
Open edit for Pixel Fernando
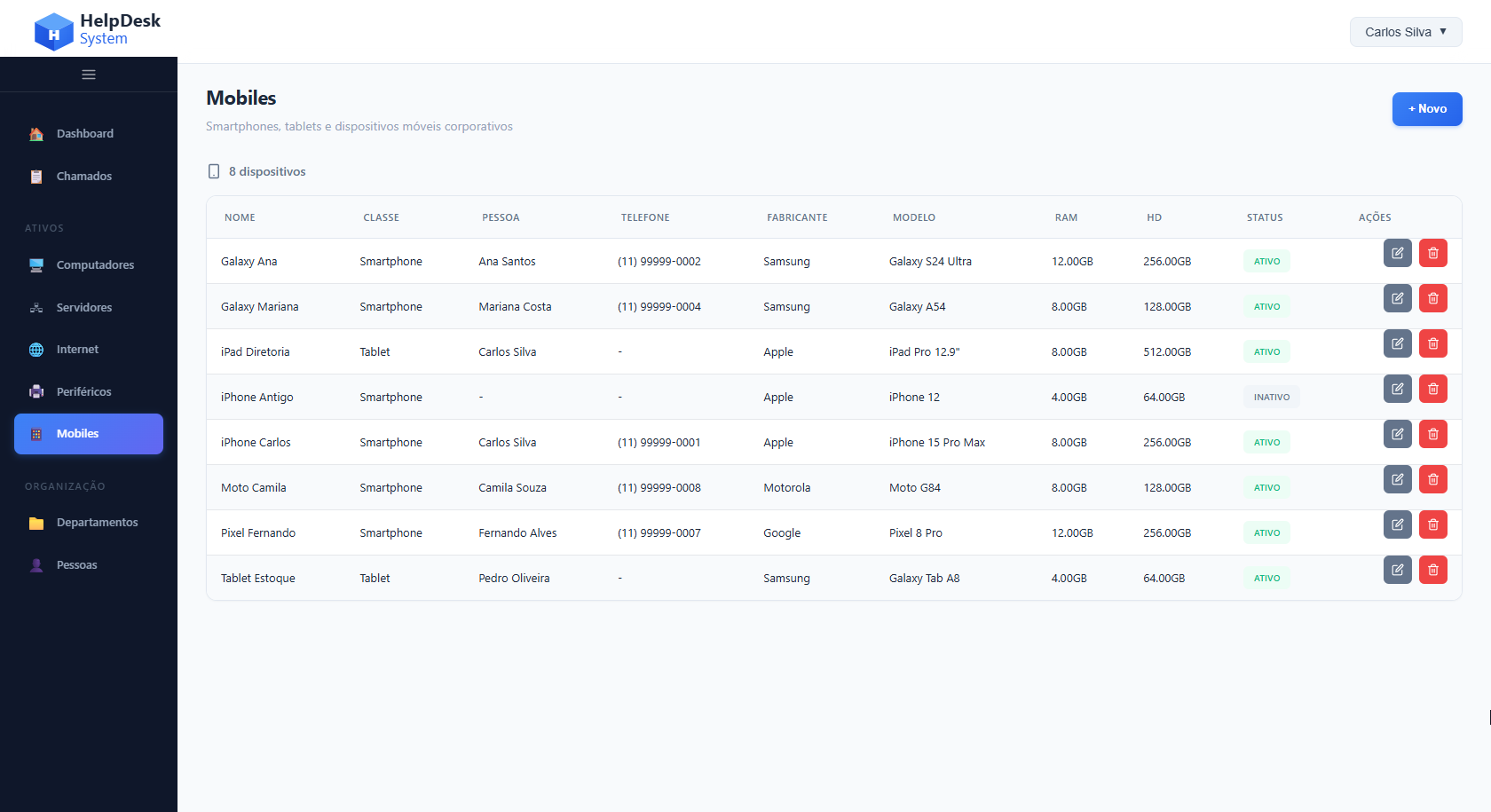point(1397,525)
